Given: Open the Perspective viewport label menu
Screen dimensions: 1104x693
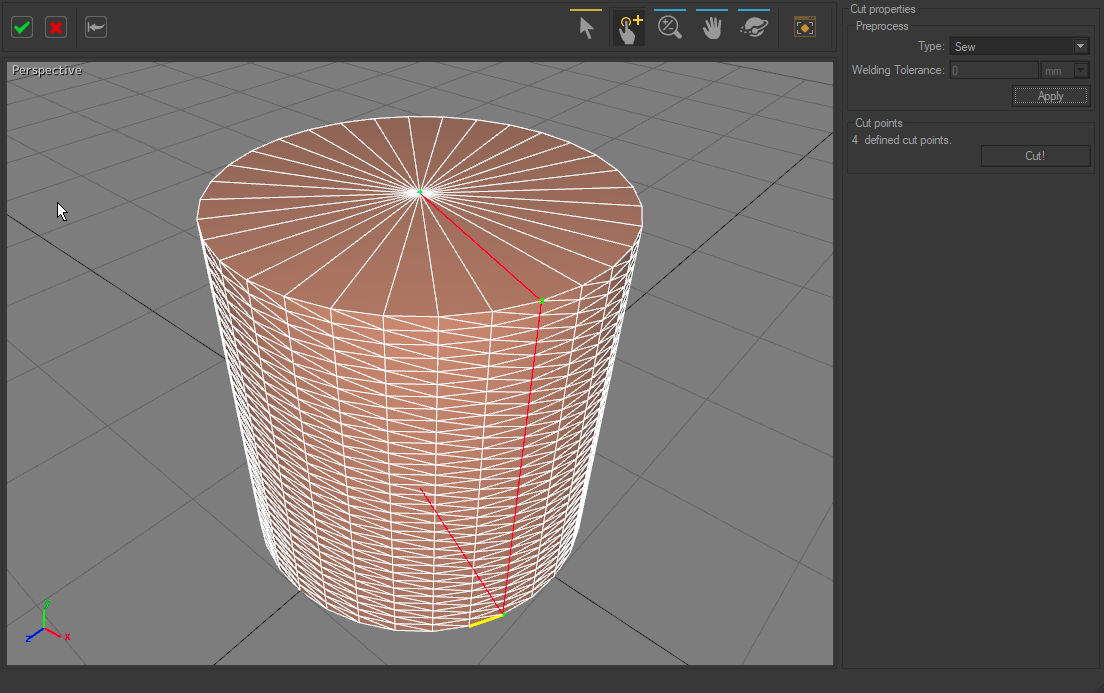Looking at the screenshot, I should [47, 71].
